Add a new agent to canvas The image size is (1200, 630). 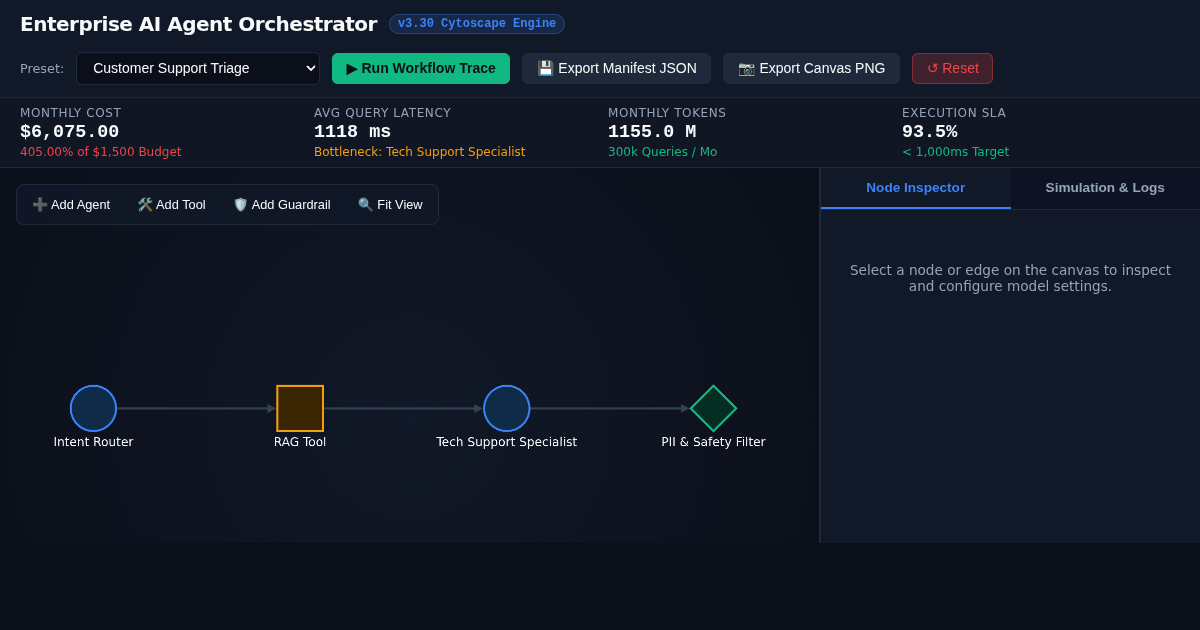(71, 204)
